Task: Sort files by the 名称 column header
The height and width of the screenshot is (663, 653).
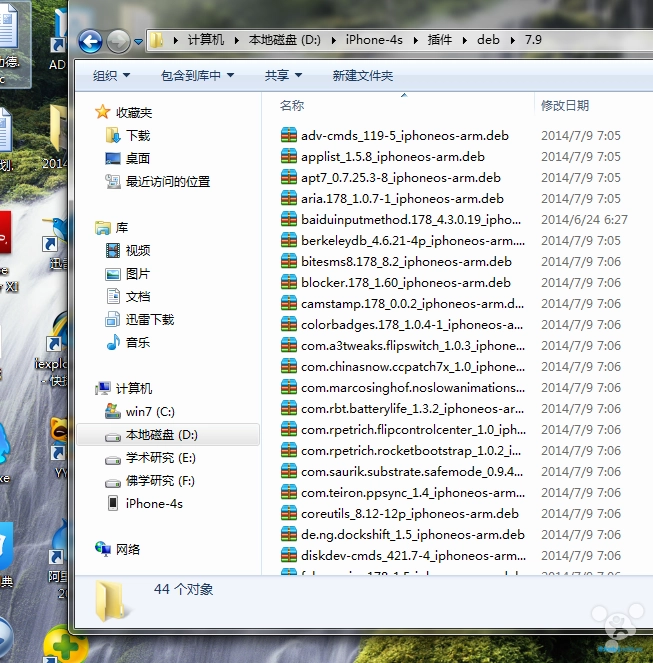Action: coord(292,105)
